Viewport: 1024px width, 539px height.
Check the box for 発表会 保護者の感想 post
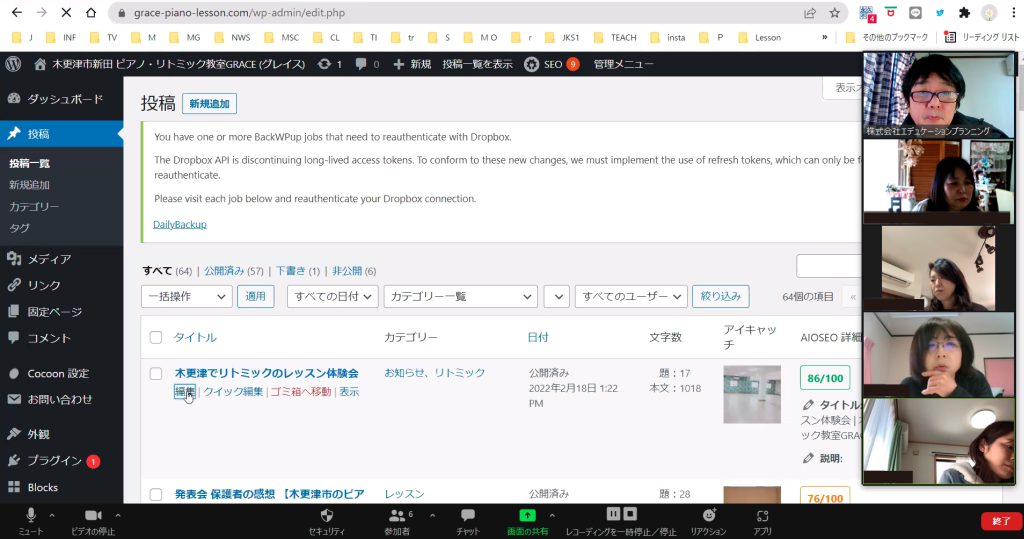(156, 494)
